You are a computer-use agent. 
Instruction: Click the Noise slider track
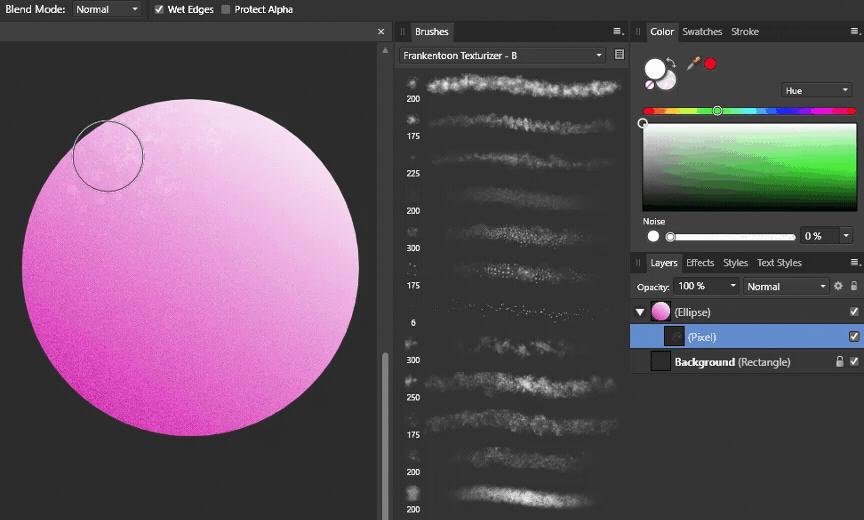[732, 237]
